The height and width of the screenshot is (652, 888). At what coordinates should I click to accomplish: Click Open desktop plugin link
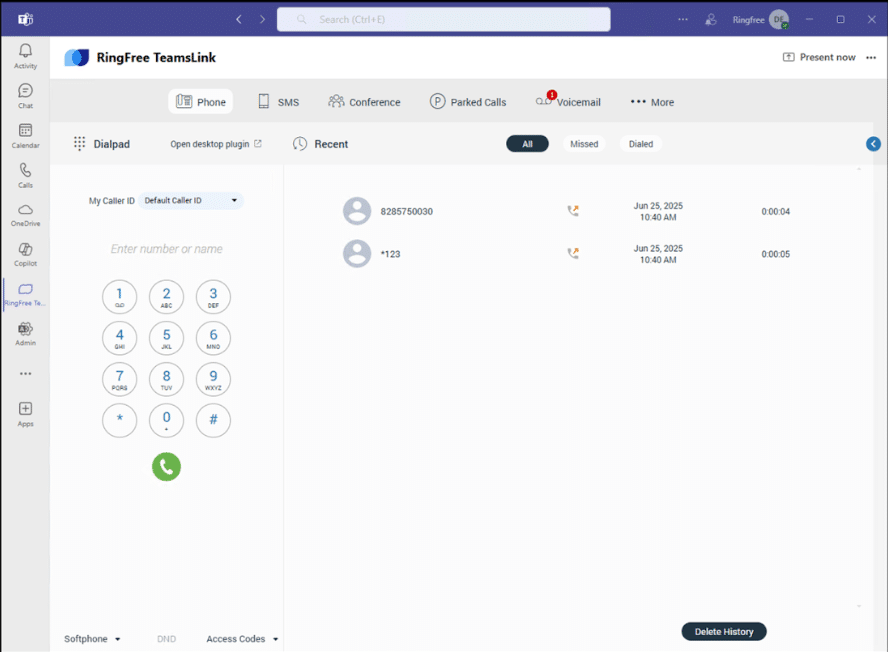coord(216,144)
